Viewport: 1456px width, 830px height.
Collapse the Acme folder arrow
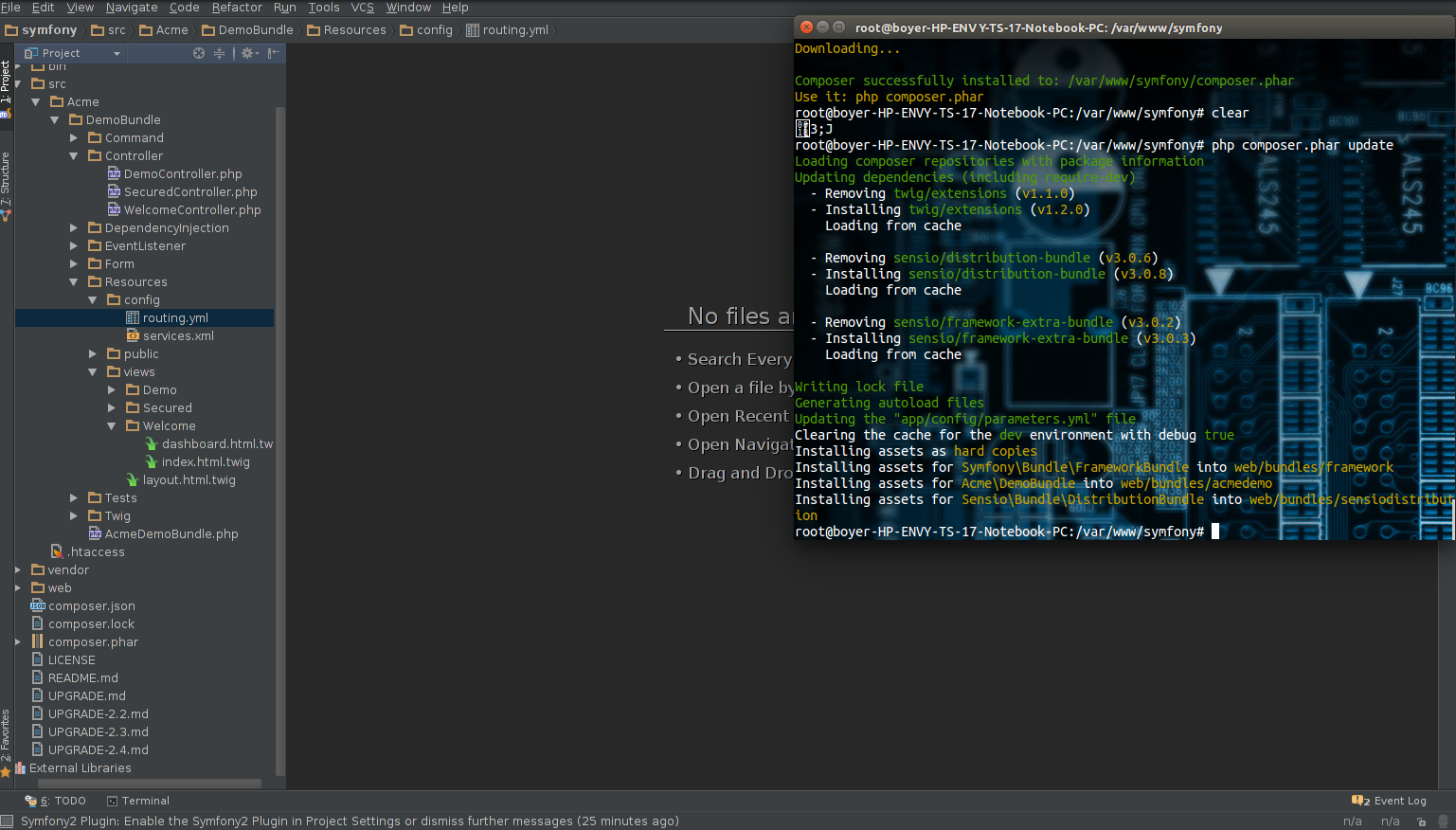(x=36, y=102)
